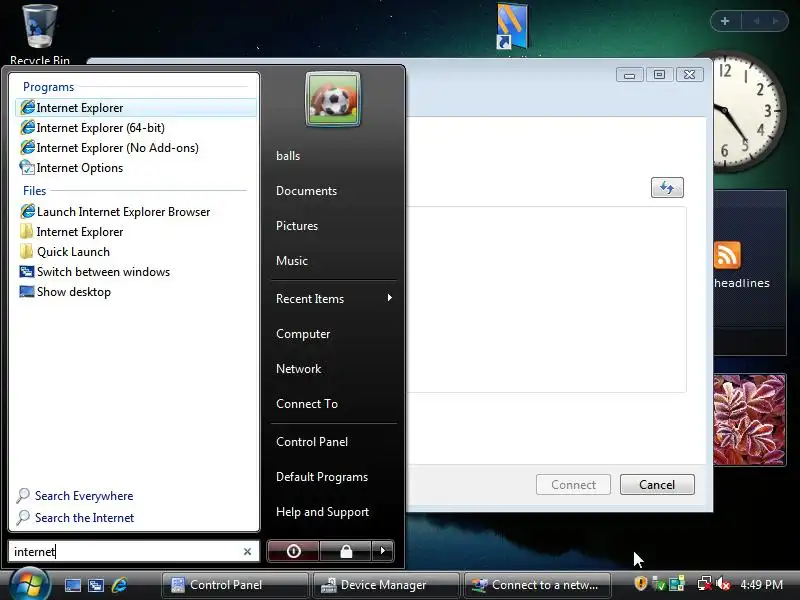Switch to Connect to a network taskbar button
This screenshot has height=600, width=800.
click(x=537, y=585)
